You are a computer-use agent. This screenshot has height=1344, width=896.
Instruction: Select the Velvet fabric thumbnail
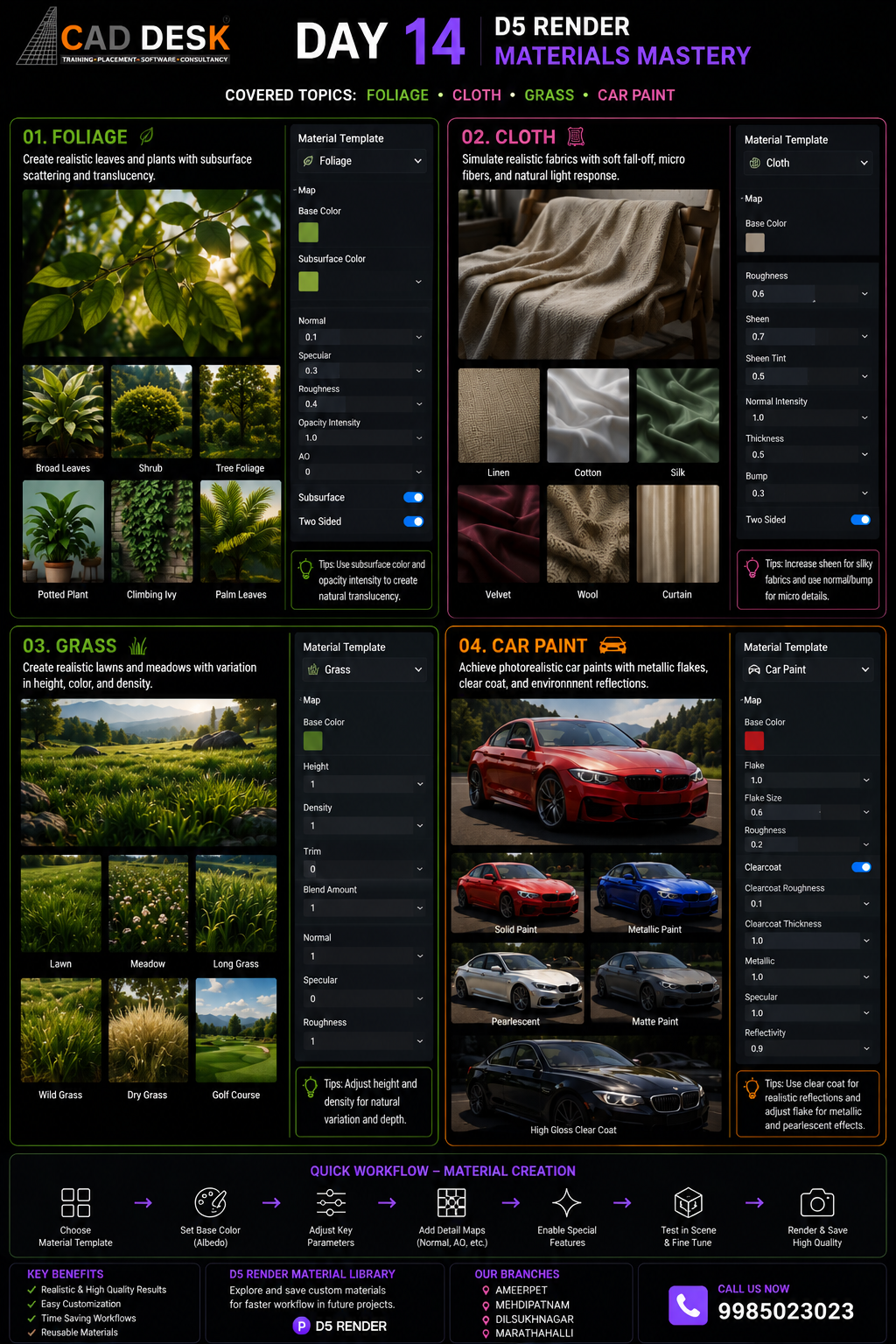(x=499, y=534)
